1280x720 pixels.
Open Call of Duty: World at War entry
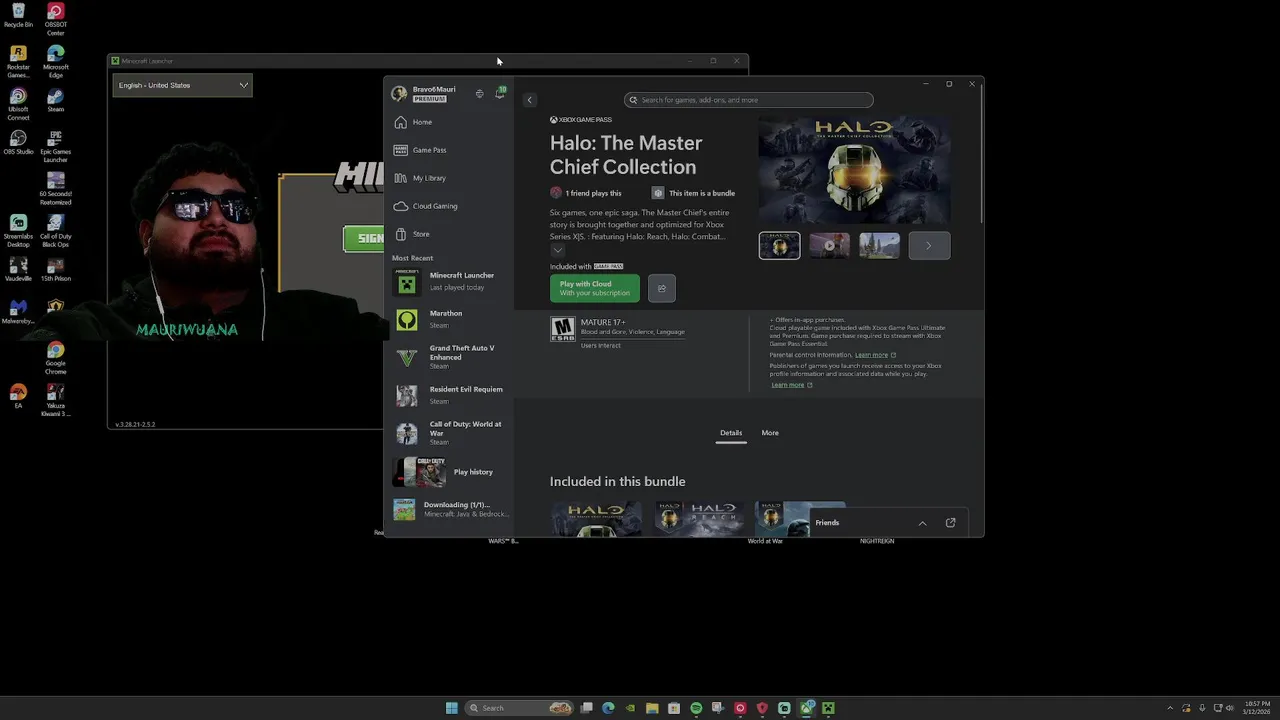(x=449, y=432)
